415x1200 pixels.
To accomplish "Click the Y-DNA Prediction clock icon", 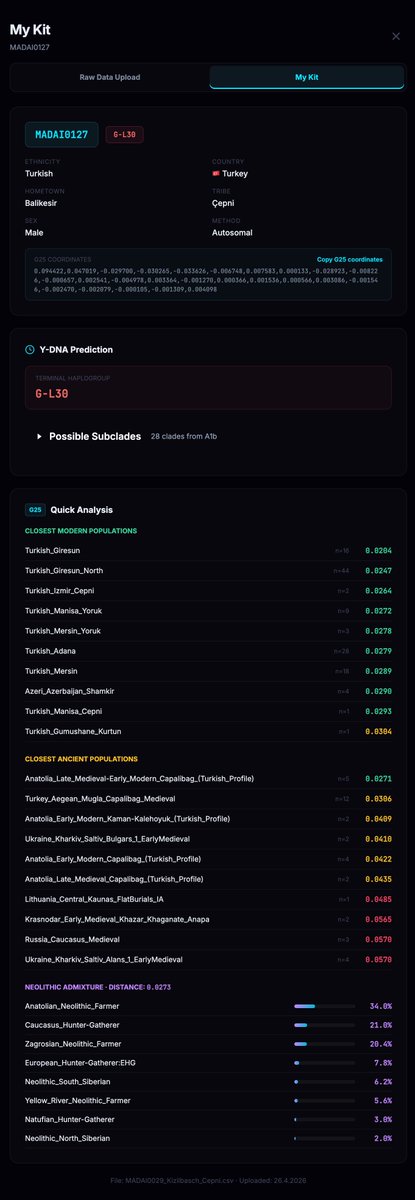I will [x=30, y=350].
